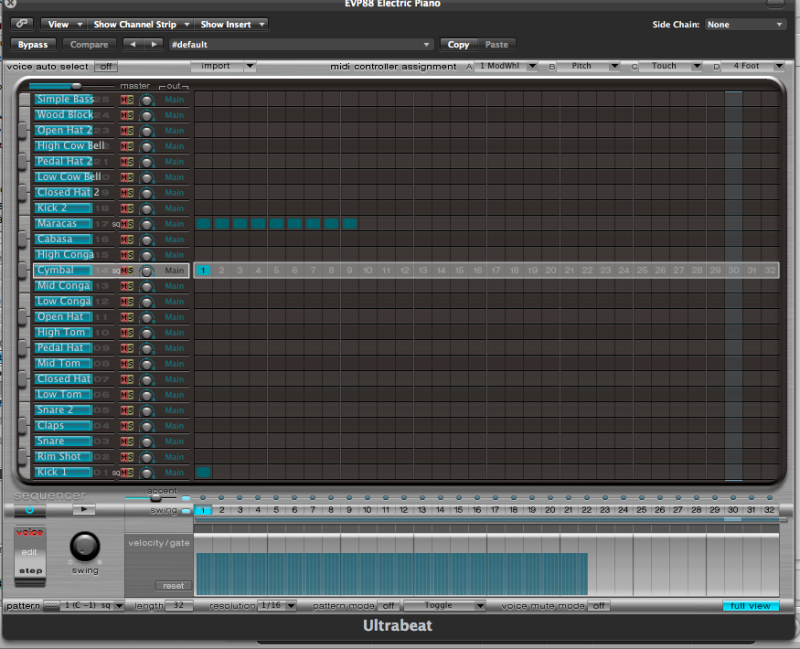Go to the previous preset arrow
Viewport: 800px width, 649px height.
coord(133,44)
